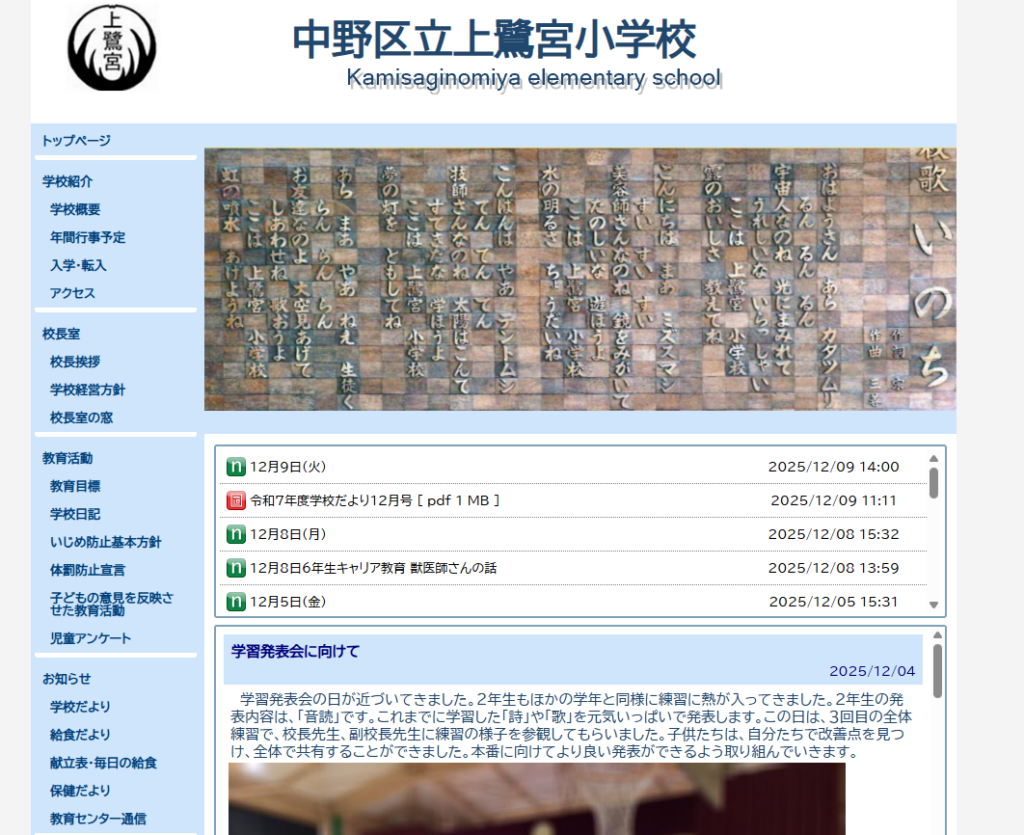Click the article panel scrollbar thumb
Screen dimensions: 1024x835
coord(937,670)
